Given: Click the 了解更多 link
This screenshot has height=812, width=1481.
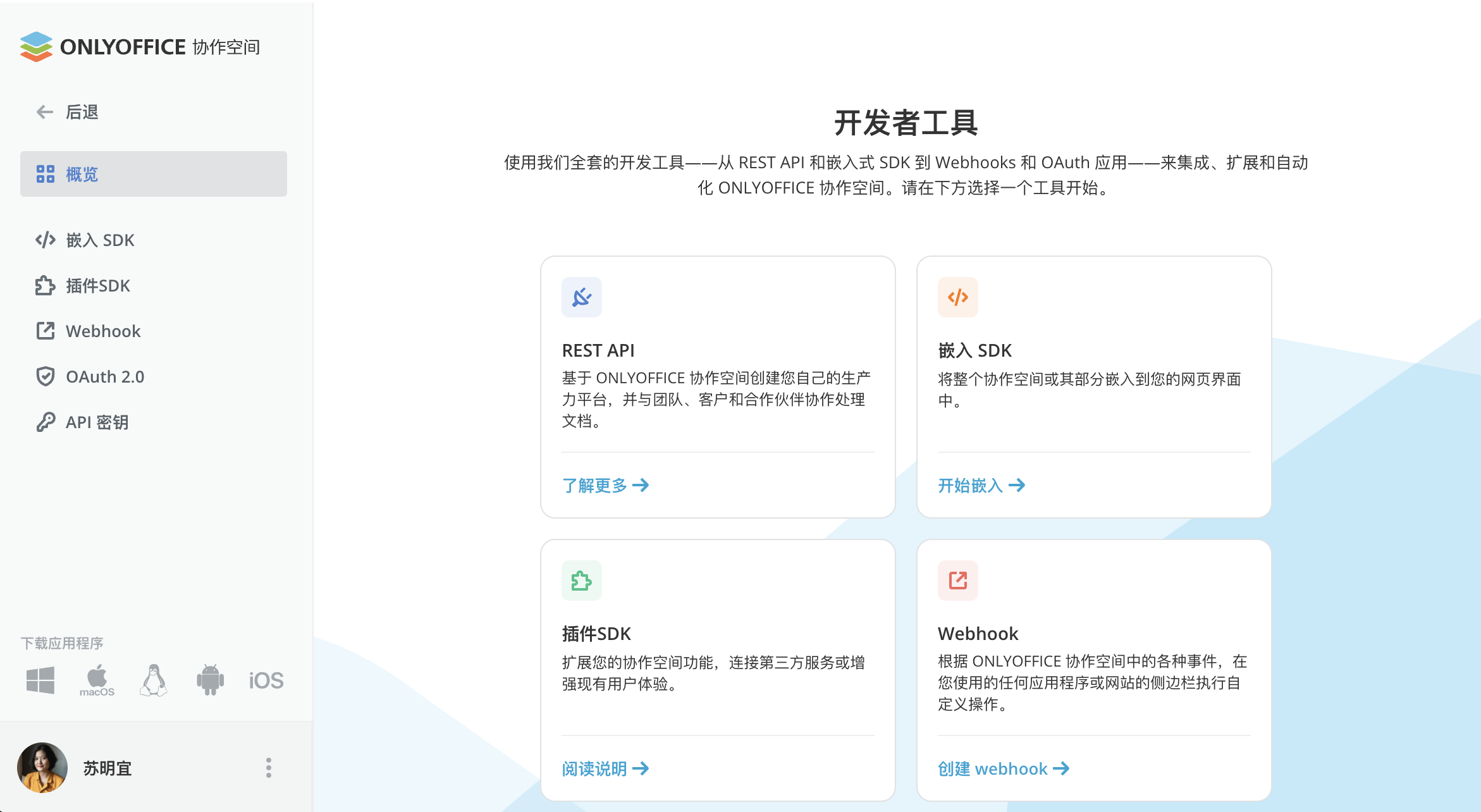Looking at the screenshot, I should [594, 485].
